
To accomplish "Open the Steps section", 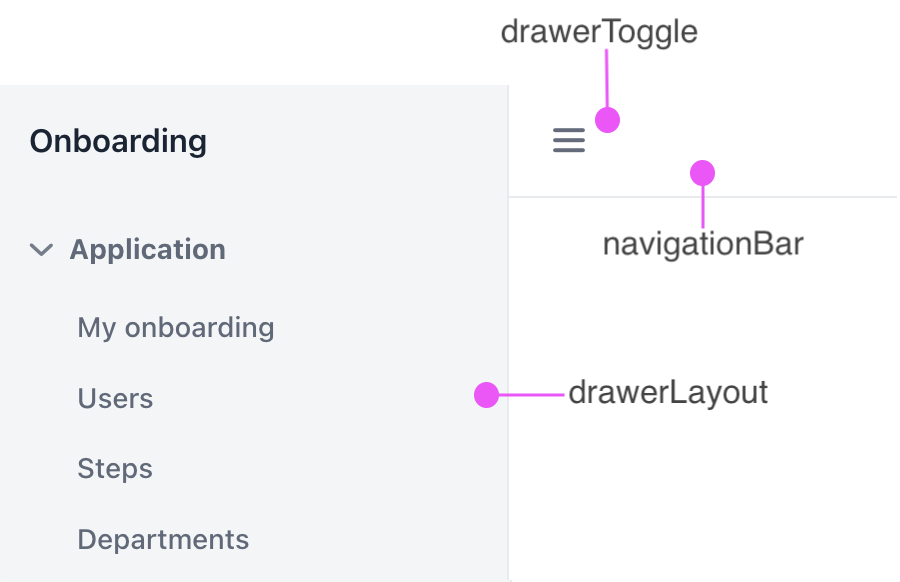I will pos(114,468).
